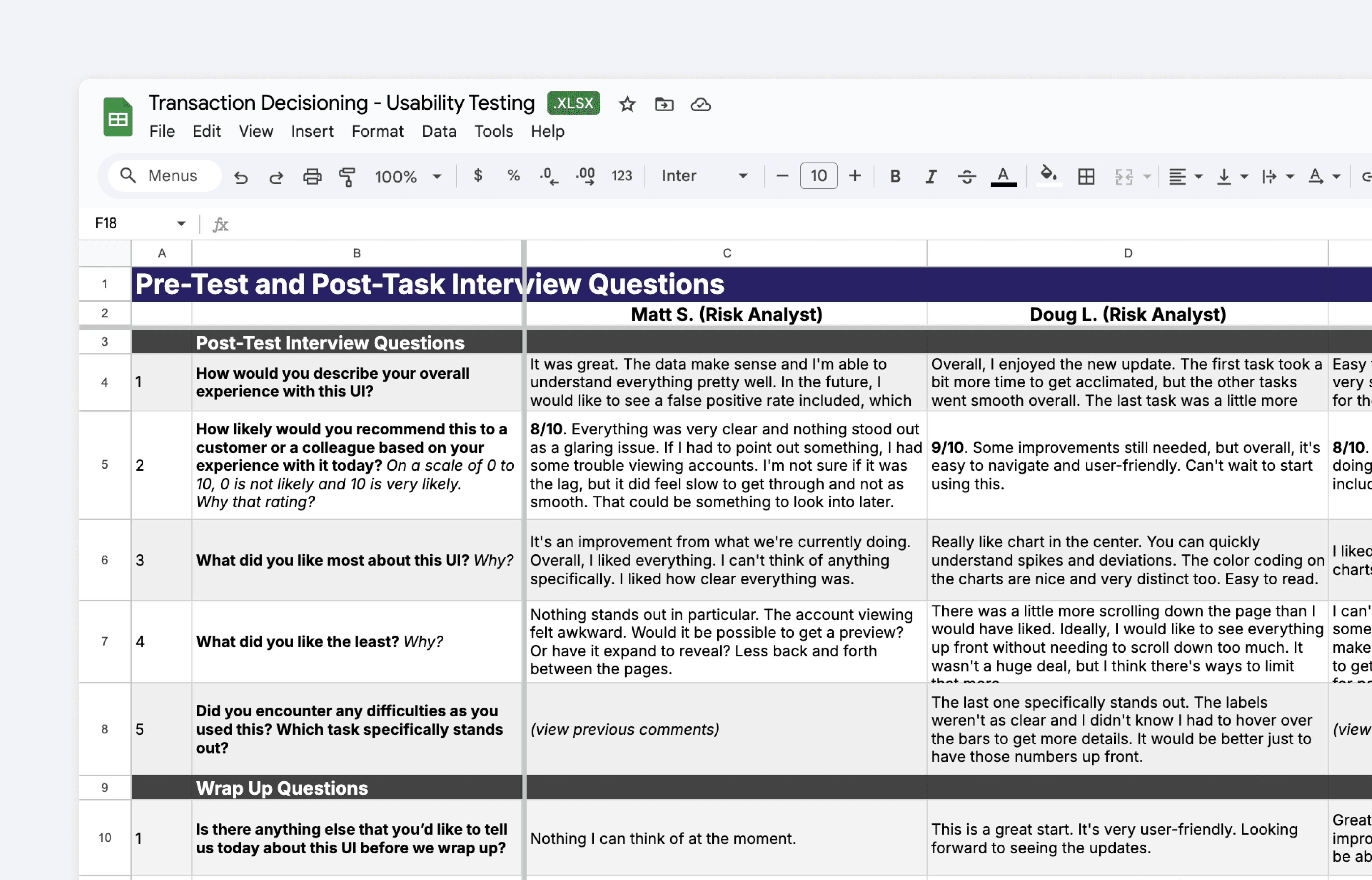Click the Wrap Up Questions header cell
The height and width of the screenshot is (880, 1372).
click(357, 787)
